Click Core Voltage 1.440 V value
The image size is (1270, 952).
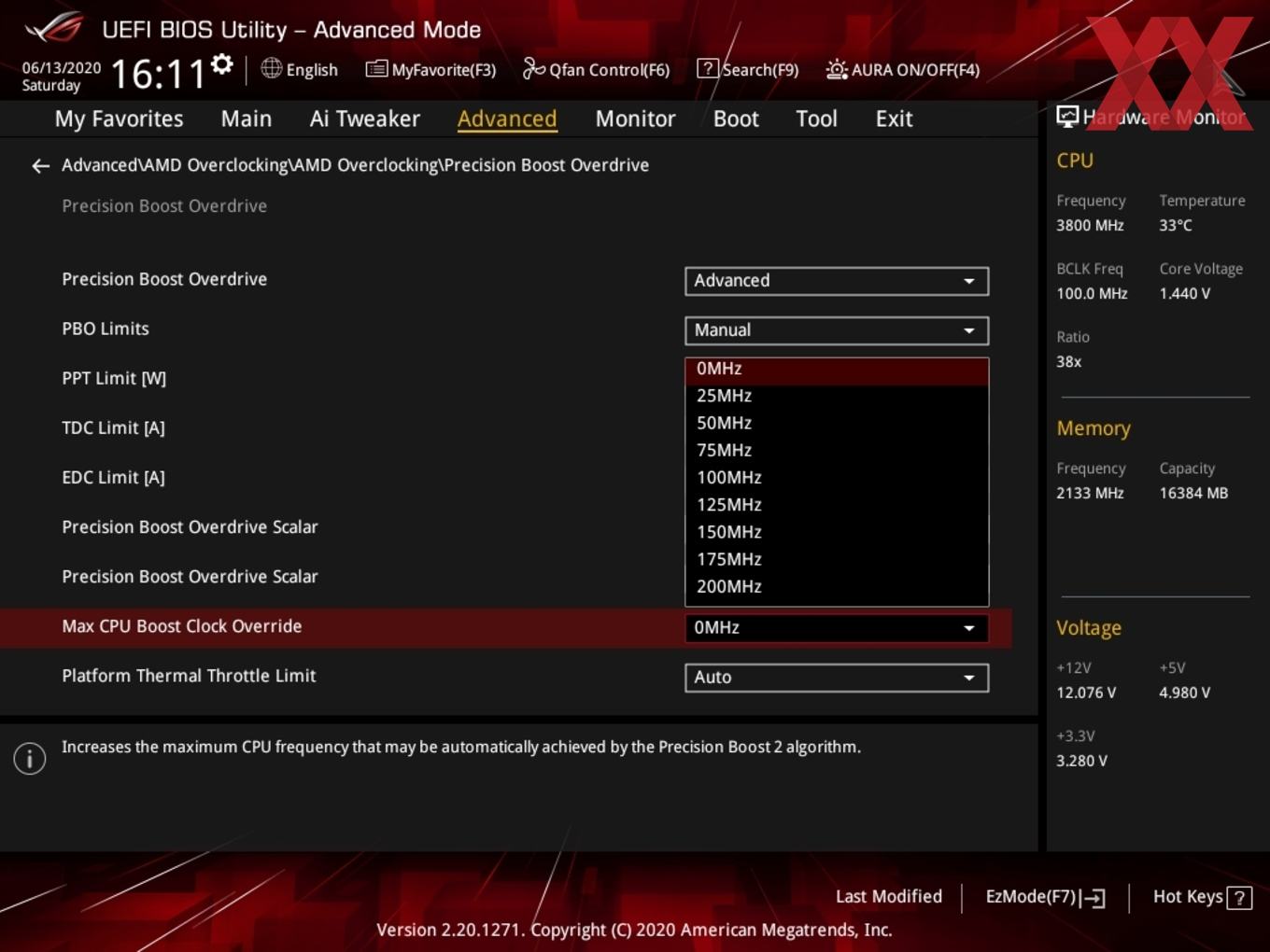tap(1185, 293)
